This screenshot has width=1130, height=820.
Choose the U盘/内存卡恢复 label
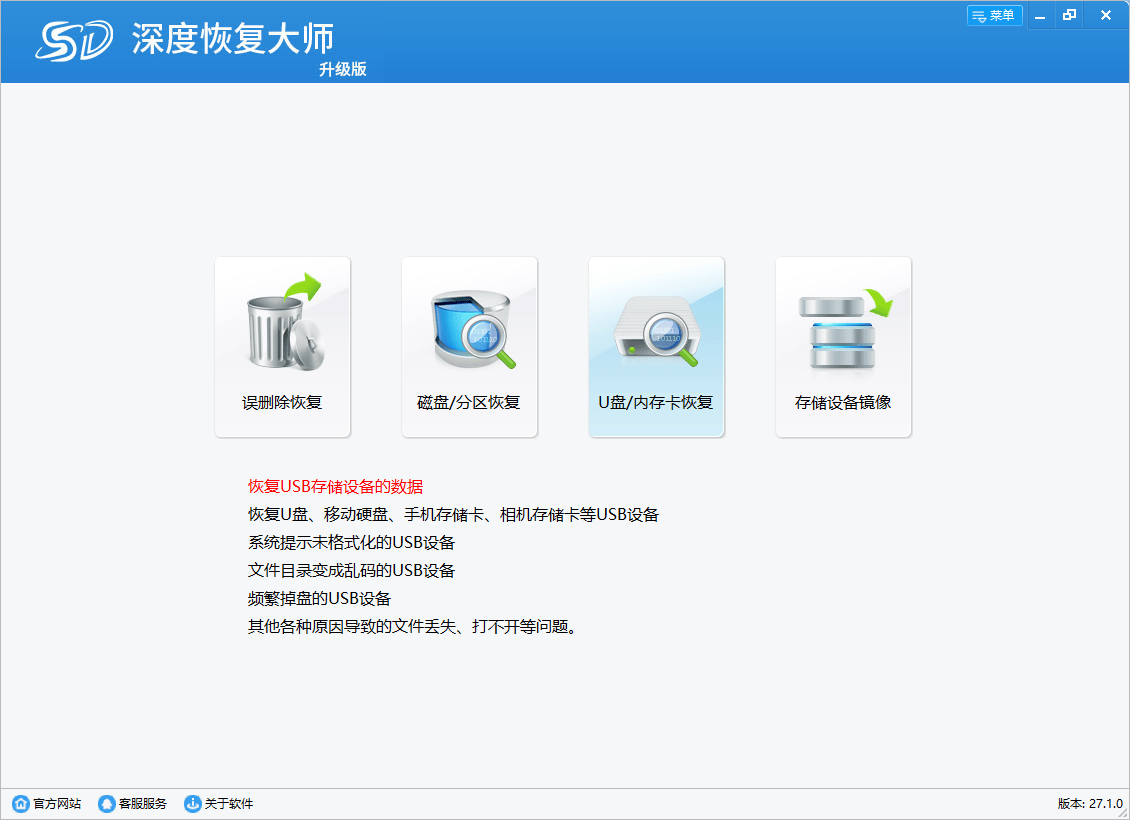pyautogui.click(x=656, y=403)
